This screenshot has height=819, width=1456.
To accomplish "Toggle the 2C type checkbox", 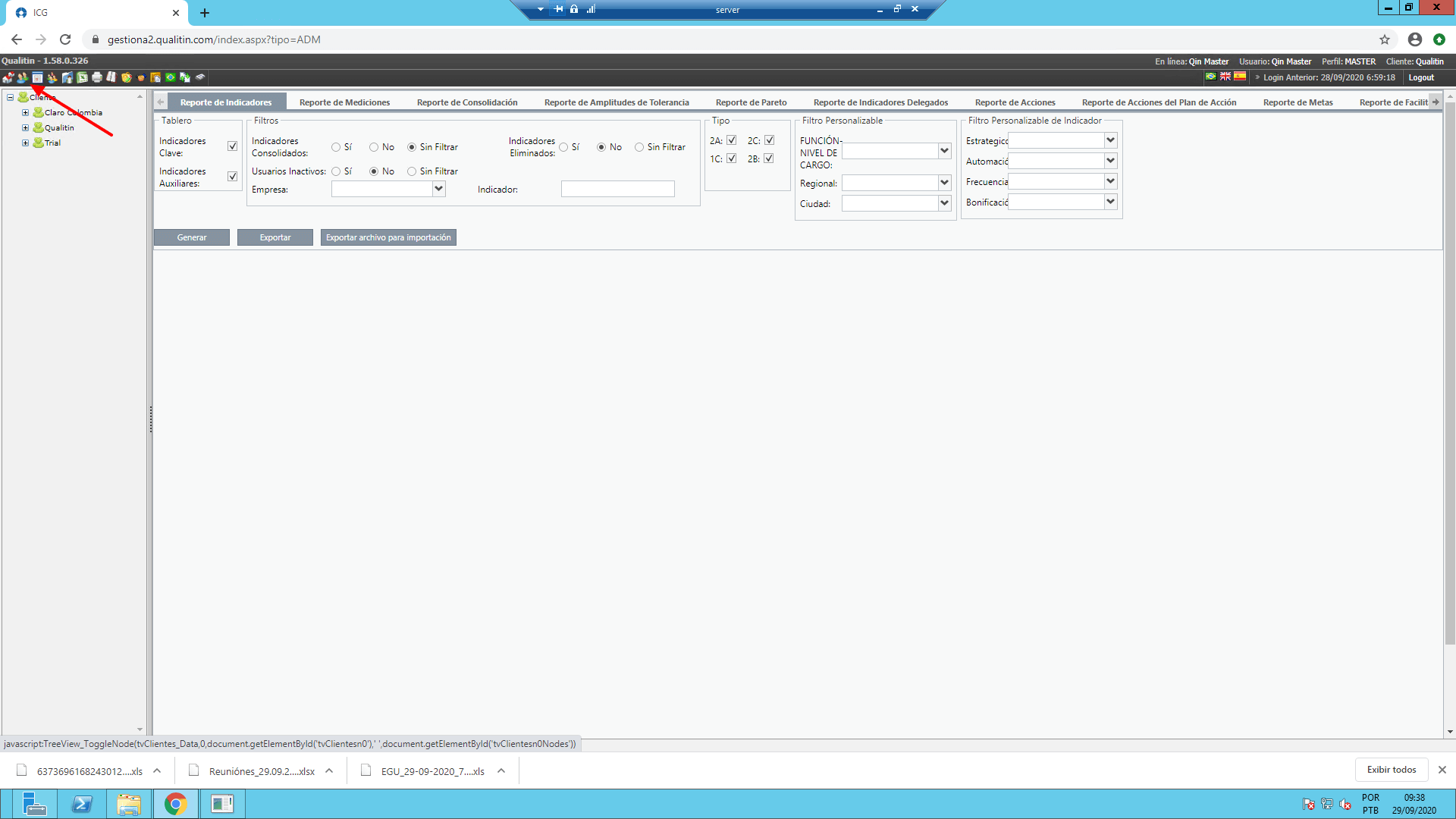I will [x=769, y=140].
